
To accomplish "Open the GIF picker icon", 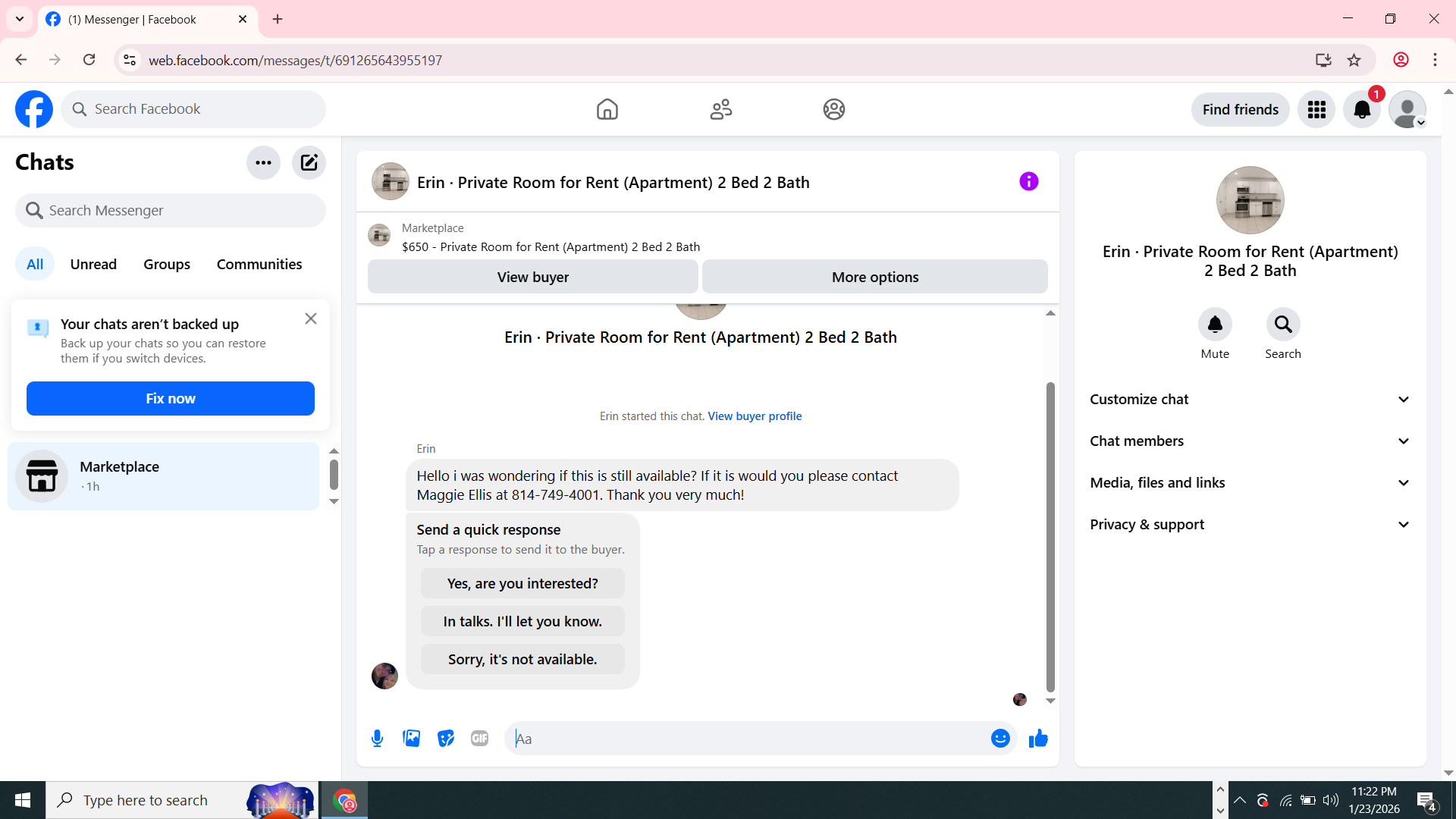I will pyautogui.click(x=479, y=738).
